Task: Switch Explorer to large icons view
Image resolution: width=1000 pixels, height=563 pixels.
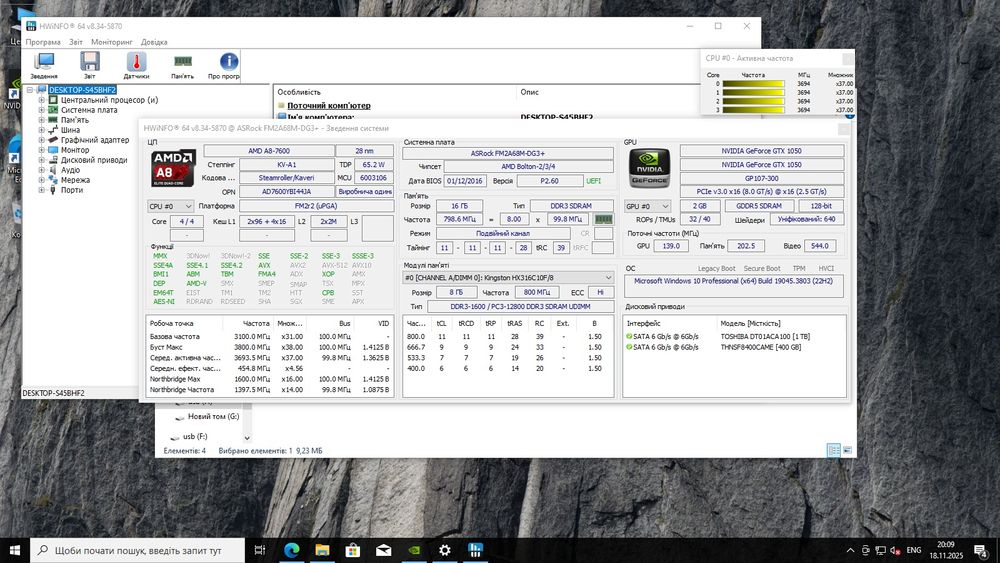Action: pyautogui.click(x=847, y=450)
